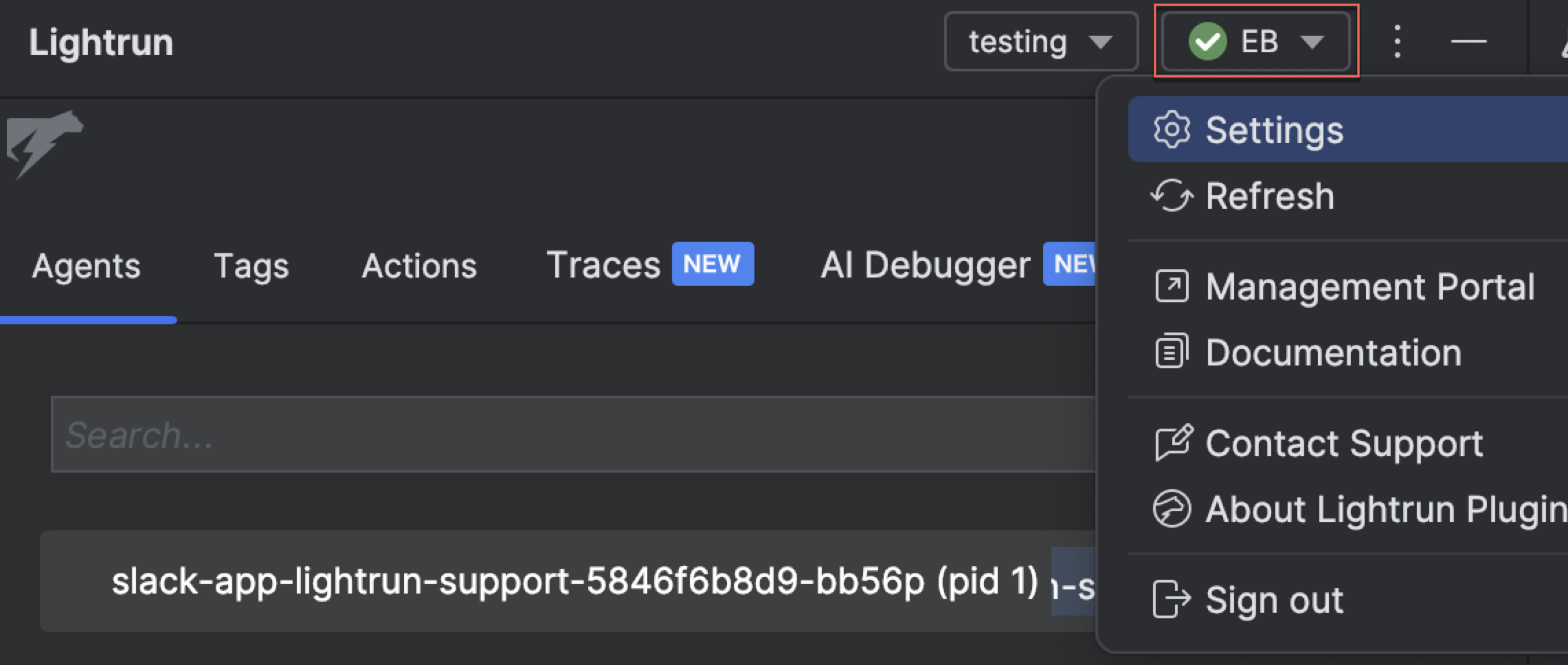The image size is (1568, 665).
Task: Click the About Lightrun Plugin icon
Action: tap(1172, 509)
